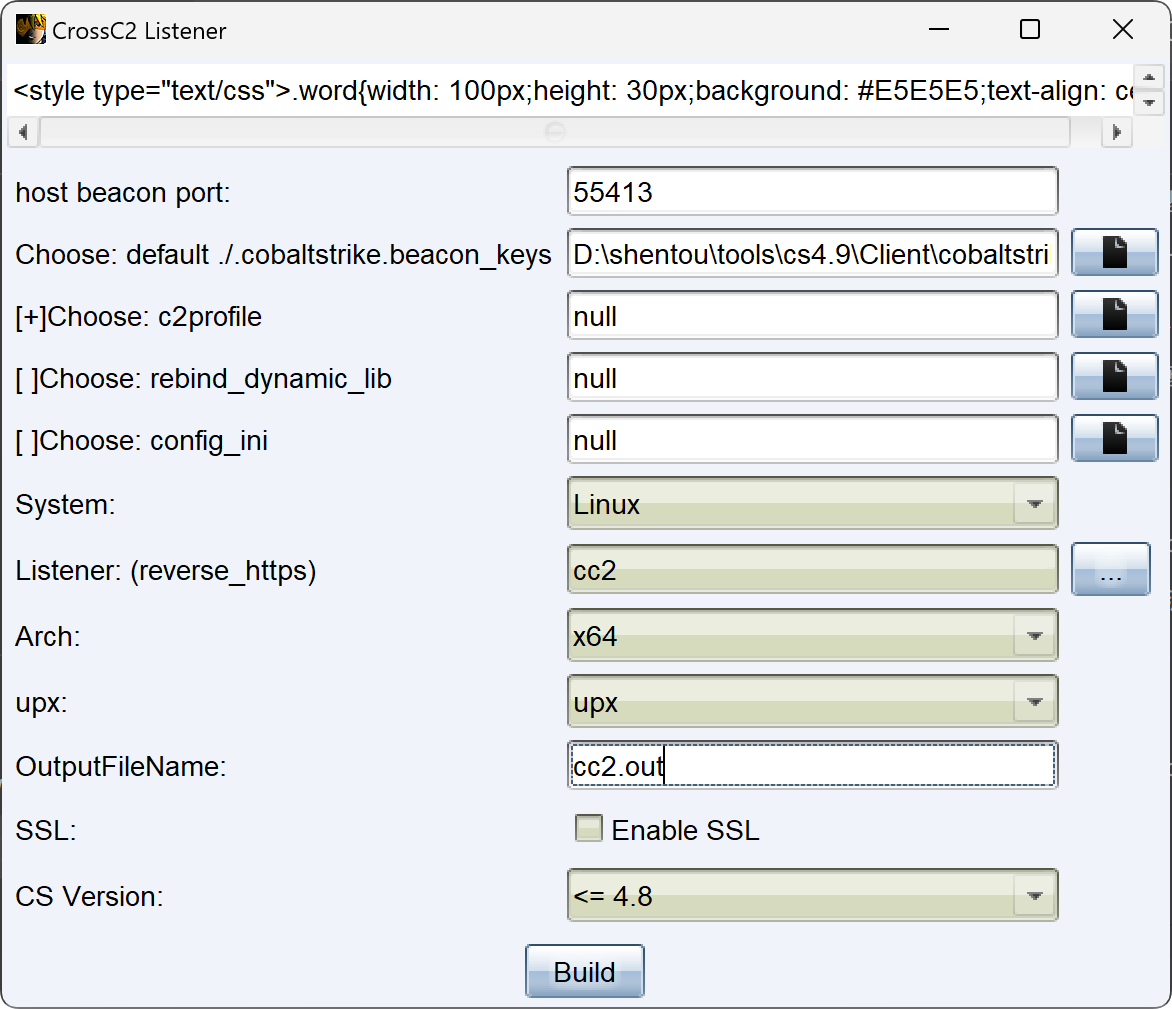This screenshot has height=1009, width=1172.
Task: Click the file browse icon for beacon_keys
Action: pos(1114,253)
